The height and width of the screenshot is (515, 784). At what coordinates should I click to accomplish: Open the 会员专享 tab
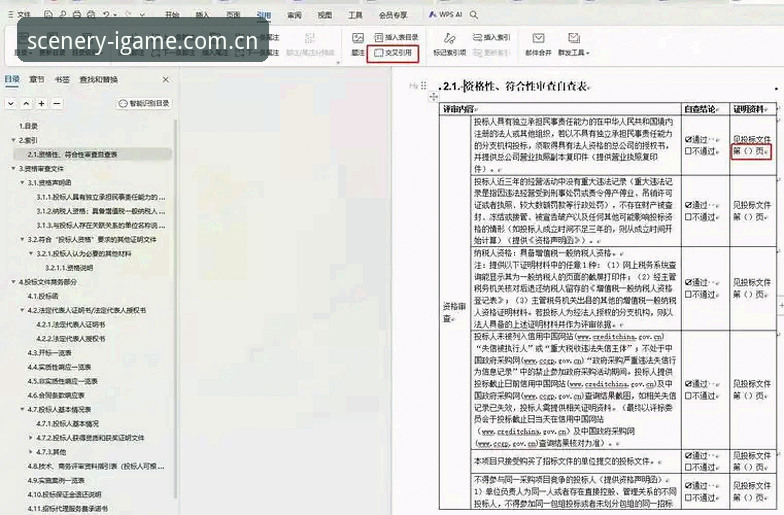393,15
